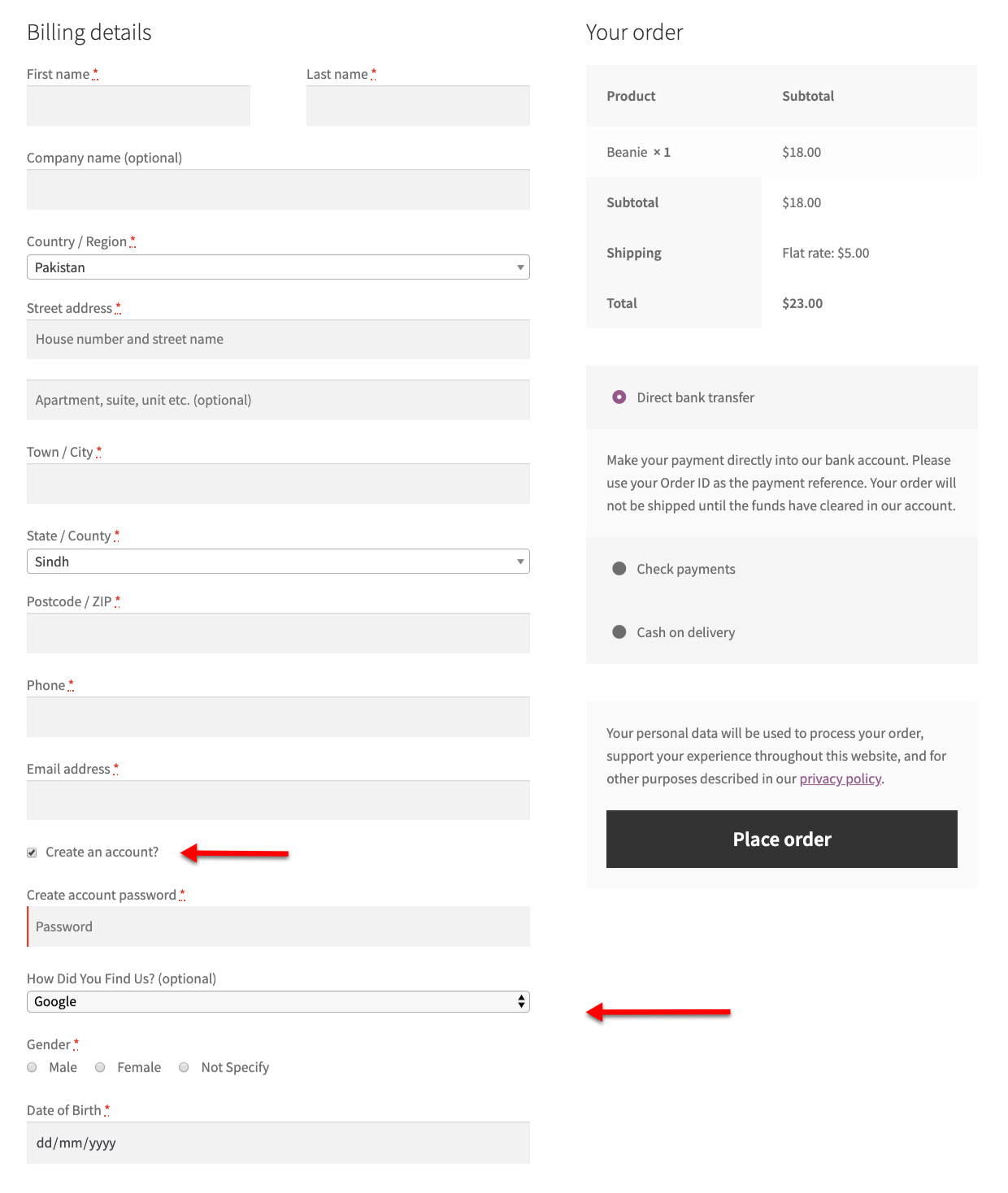
Task: Click the House number and street name field
Action: pyautogui.click(x=278, y=339)
